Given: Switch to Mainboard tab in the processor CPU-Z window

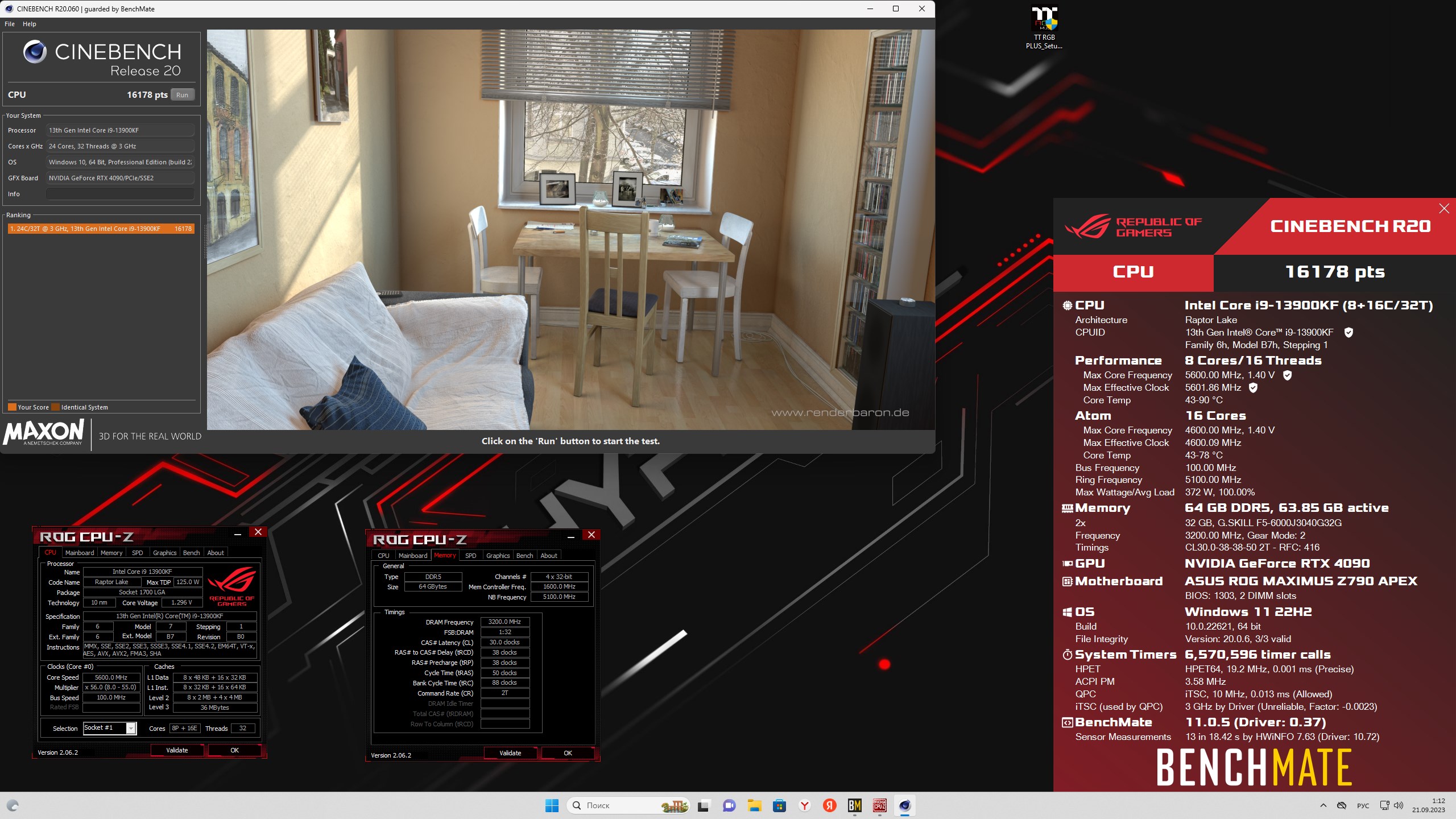Looking at the screenshot, I should [x=80, y=553].
